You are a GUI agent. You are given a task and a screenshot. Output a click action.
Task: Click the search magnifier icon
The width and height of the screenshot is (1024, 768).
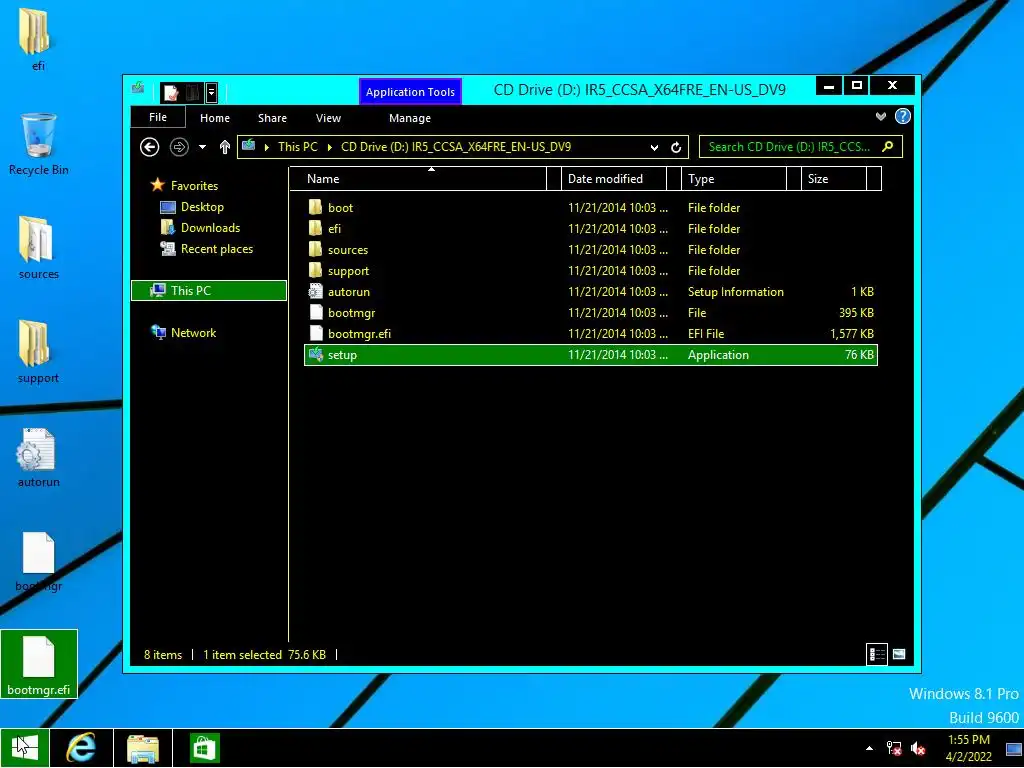888,146
